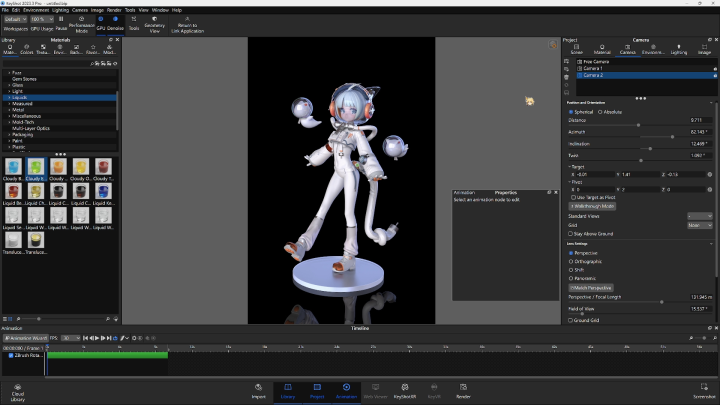Image resolution: width=720 pixels, height=405 pixels.
Task: Launch KeyShotXR from the bottom toolbar
Action: pos(404,388)
